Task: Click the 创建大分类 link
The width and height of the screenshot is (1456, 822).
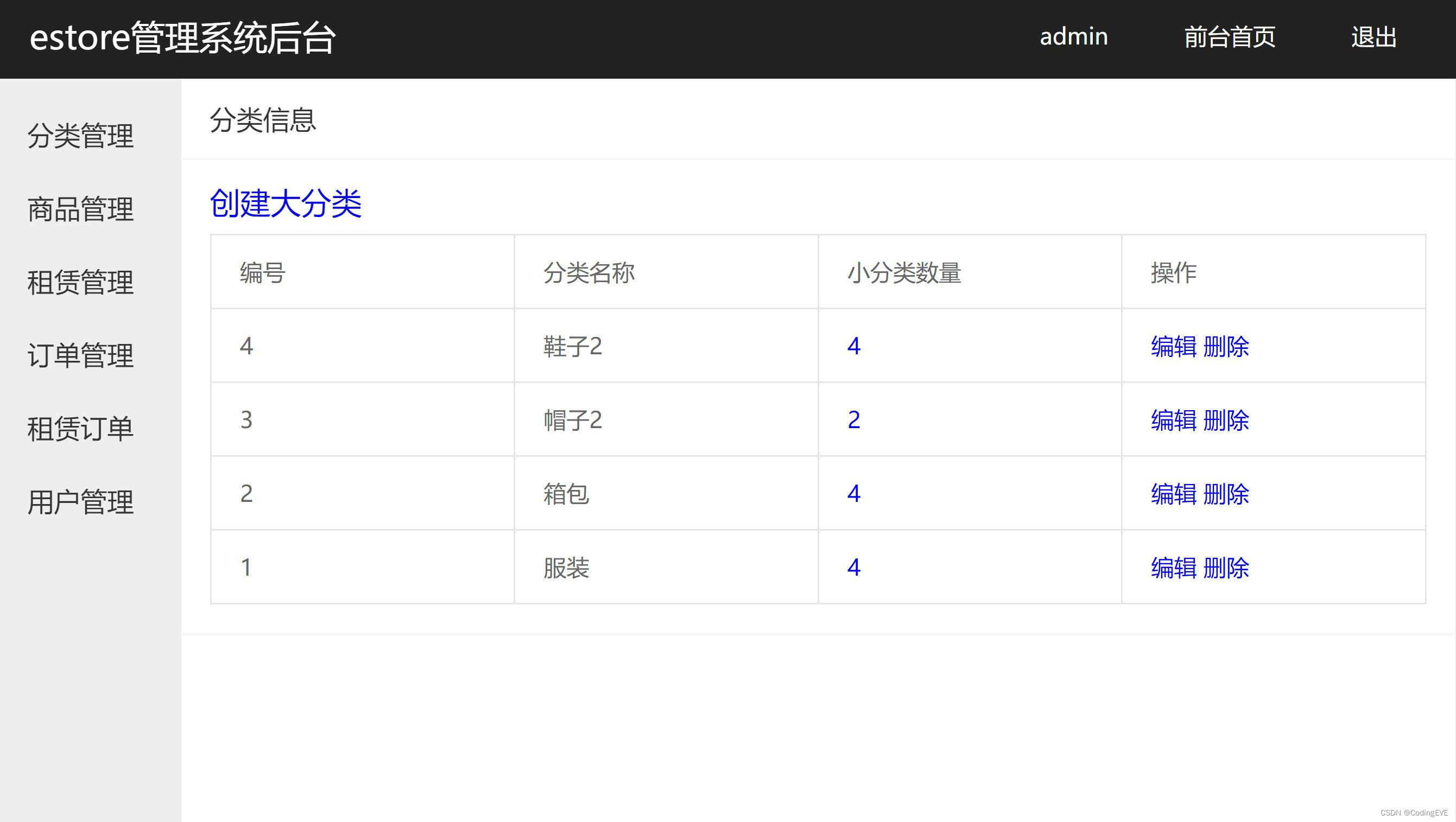Action: (286, 203)
